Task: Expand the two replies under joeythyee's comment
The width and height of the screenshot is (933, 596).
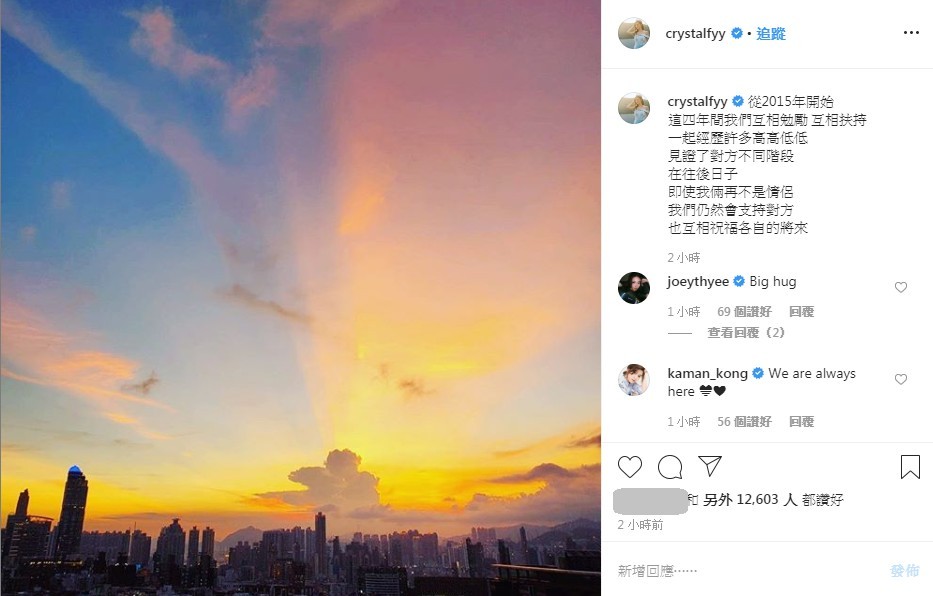Action: (746, 332)
